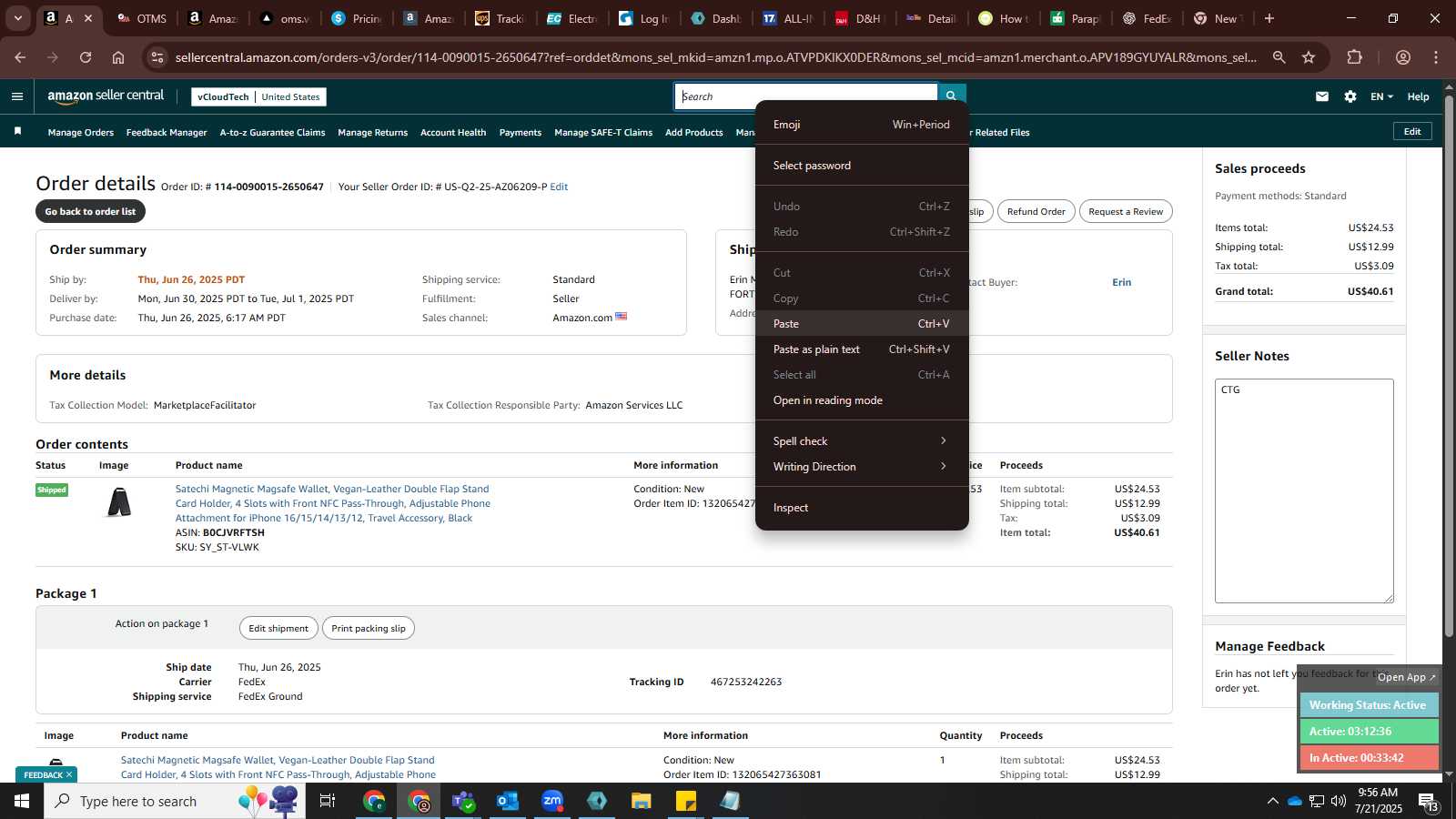The width and height of the screenshot is (1456, 819).
Task: Open the Satechi Magnetic Magsafe Wallet product link in Order contents
Action: (333, 503)
